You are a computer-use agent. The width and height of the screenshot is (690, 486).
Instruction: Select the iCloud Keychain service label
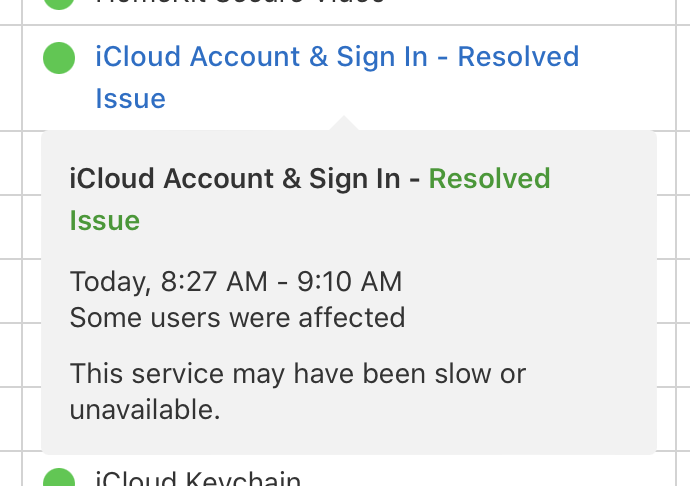click(x=198, y=479)
